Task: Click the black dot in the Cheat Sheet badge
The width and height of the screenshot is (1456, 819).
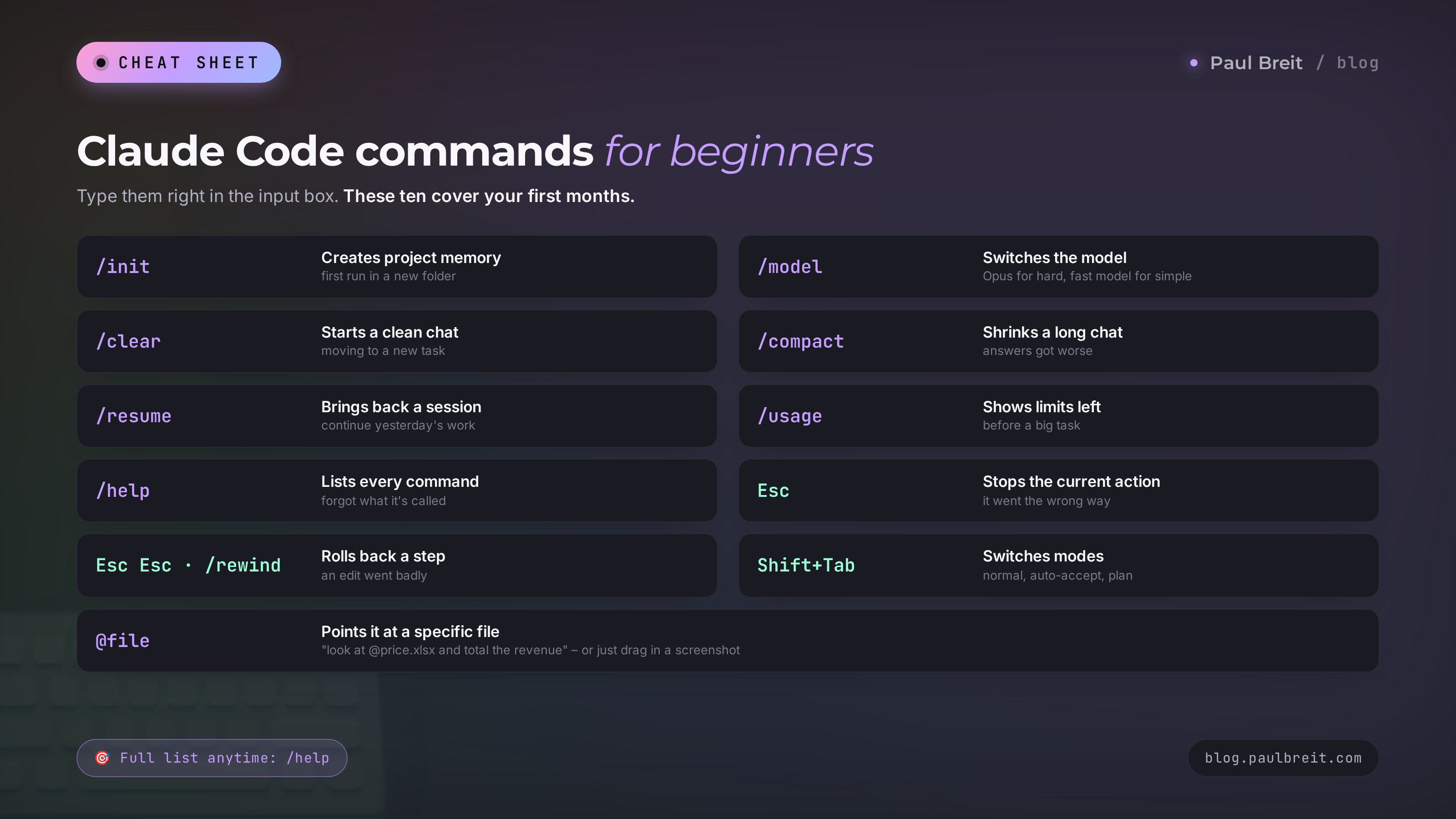Action: point(101,63)
